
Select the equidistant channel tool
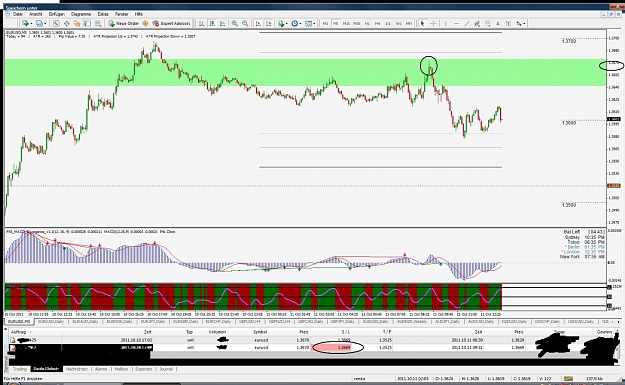click(477, 24)
